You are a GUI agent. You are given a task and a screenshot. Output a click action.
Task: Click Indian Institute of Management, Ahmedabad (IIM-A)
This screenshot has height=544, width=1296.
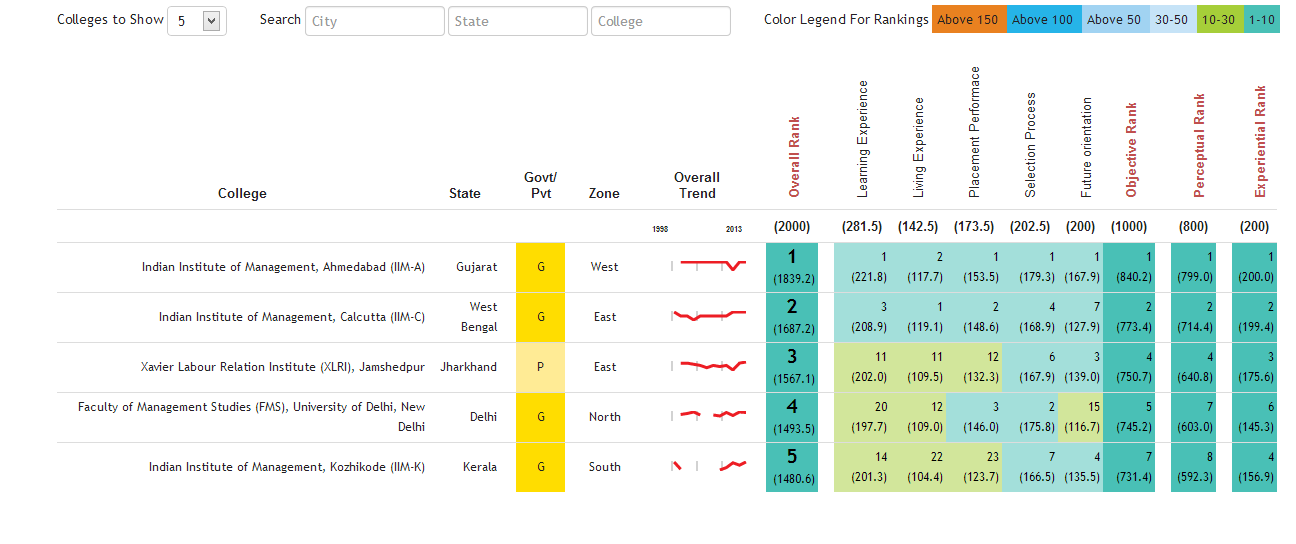tap(283, 267)
